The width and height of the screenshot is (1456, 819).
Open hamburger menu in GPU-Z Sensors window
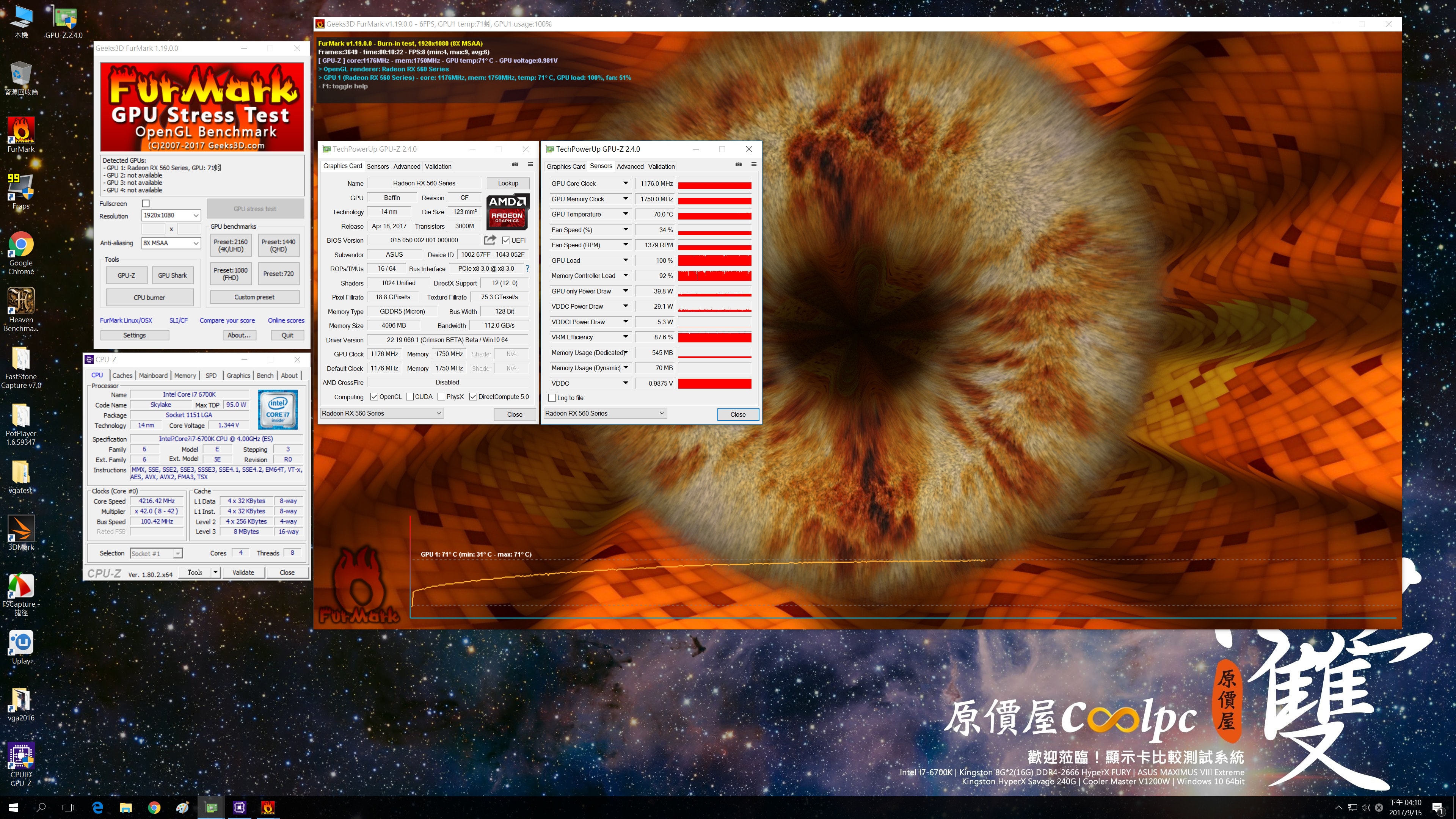[x=753, y=165]
